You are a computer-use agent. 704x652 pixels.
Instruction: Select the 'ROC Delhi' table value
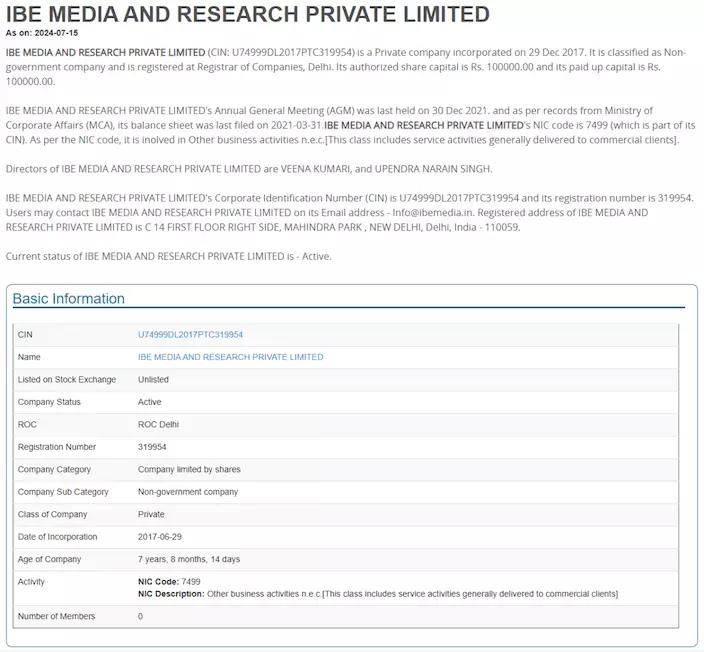click(158, 425)
